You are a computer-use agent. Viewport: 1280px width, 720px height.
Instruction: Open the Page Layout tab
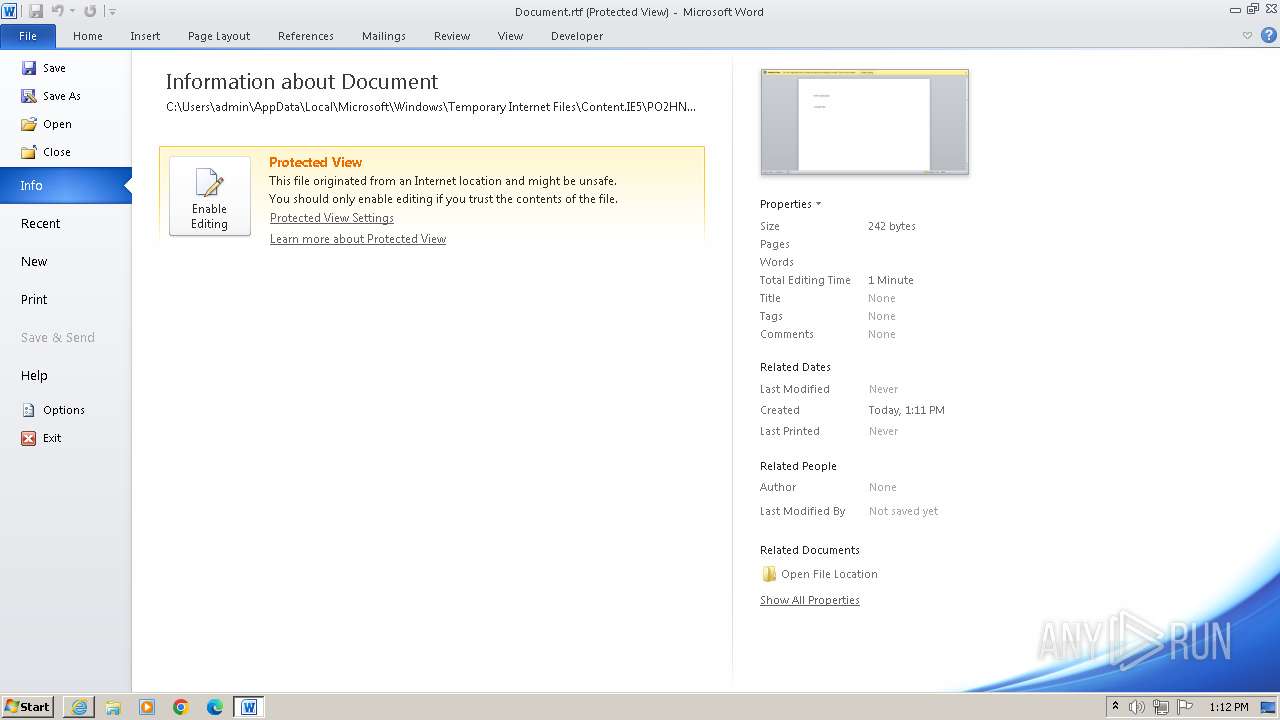219,36
